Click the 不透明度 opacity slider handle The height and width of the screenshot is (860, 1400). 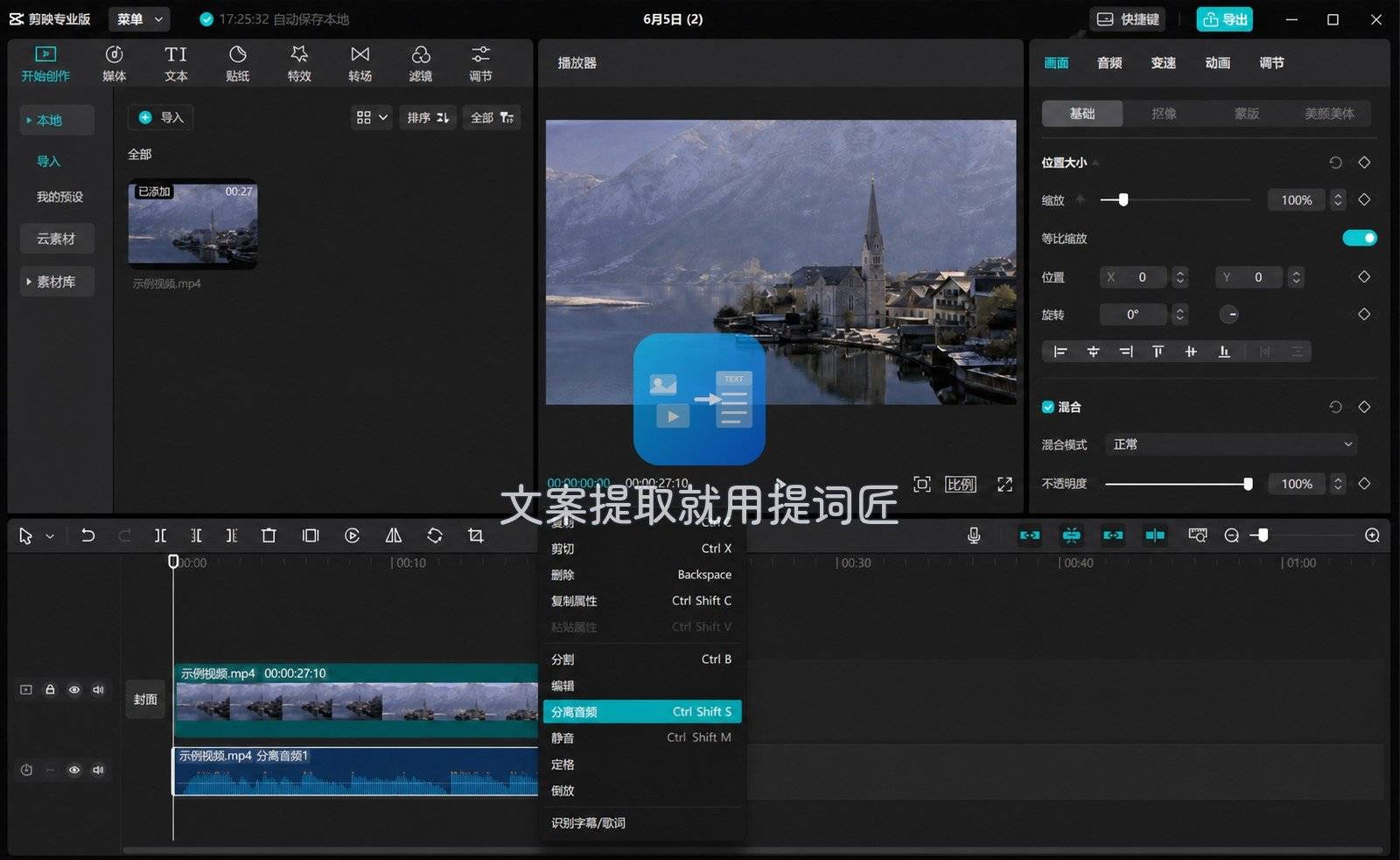tap(1248, 484)
